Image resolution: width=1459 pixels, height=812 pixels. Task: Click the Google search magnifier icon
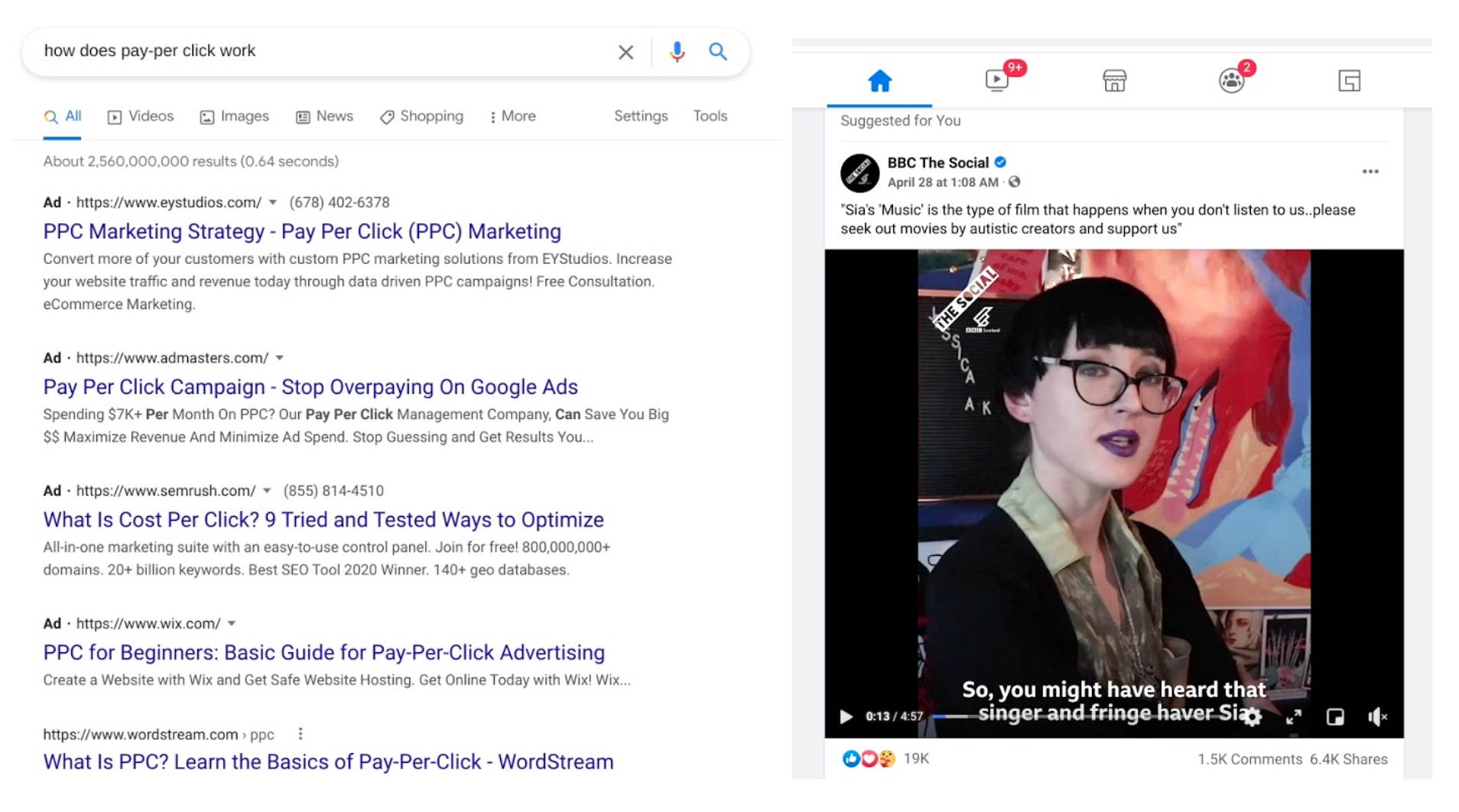tap(717, 51)
